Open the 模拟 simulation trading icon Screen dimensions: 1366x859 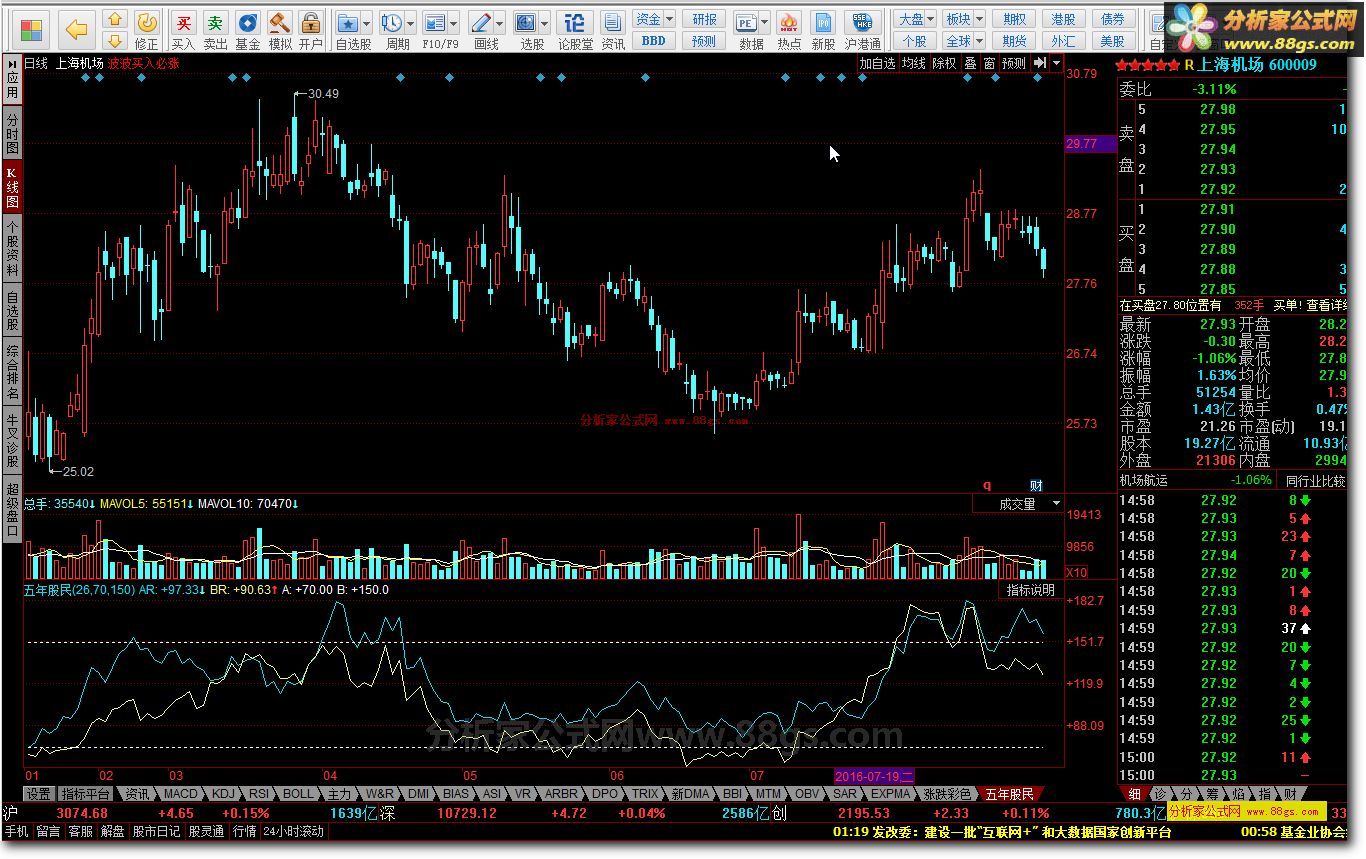click(x=280, y=30)
